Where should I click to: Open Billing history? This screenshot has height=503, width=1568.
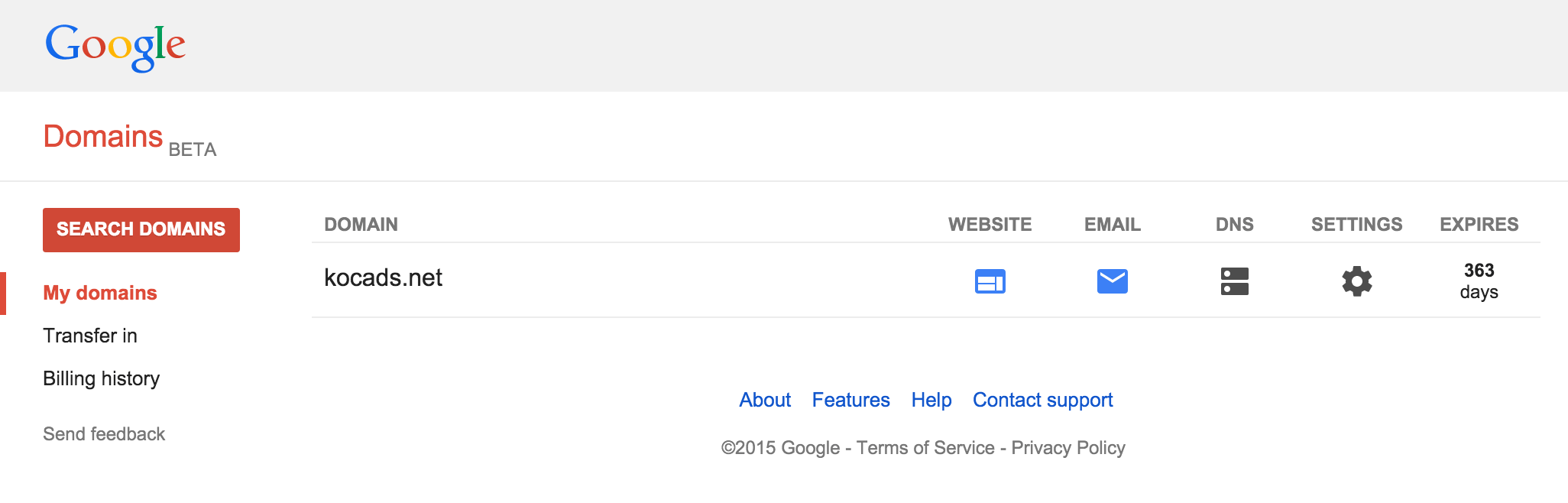tap(102, 379)
